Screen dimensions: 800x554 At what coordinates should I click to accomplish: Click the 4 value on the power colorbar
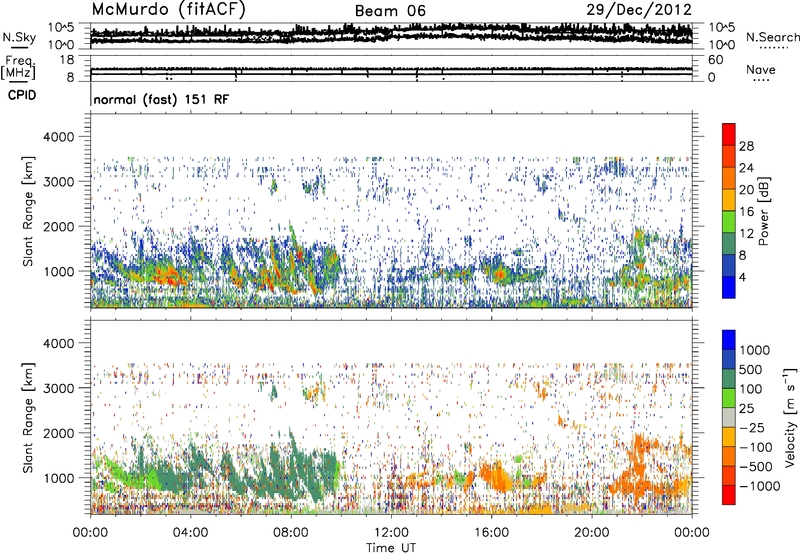click(743, 277)
